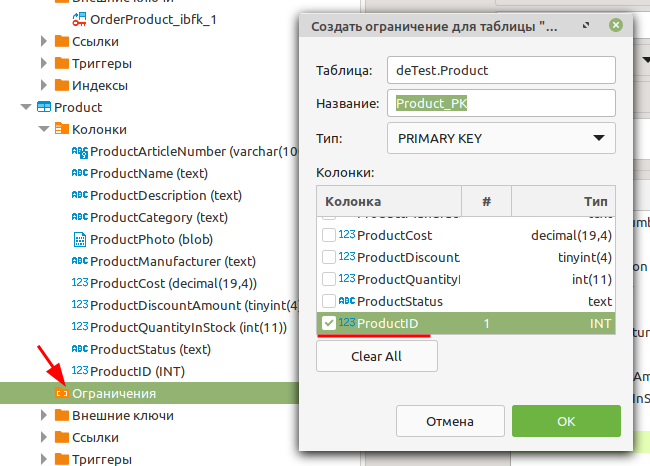Enable the ProductStatus column checkbox
The height and width of the screenshot is (466, 650).
coord(329,301)
